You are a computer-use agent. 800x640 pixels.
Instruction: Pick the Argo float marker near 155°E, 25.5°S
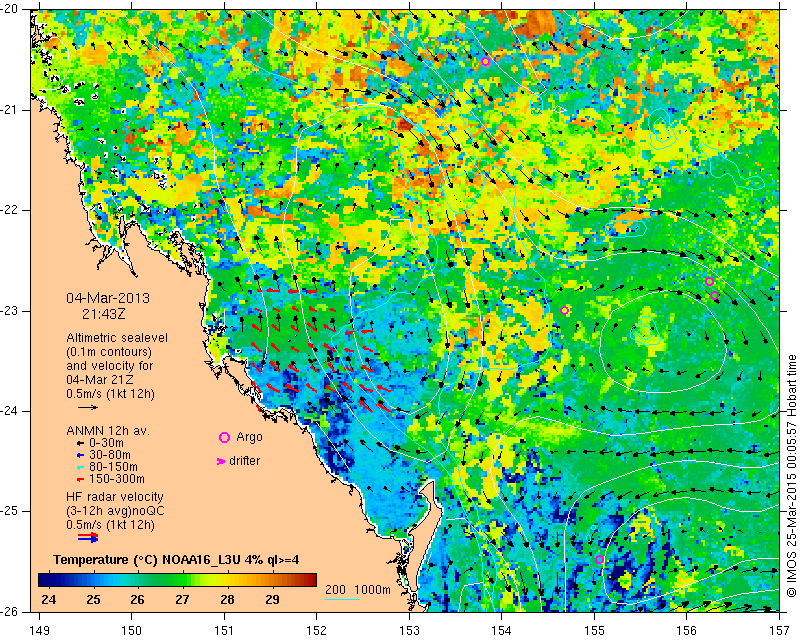point(599,559)
